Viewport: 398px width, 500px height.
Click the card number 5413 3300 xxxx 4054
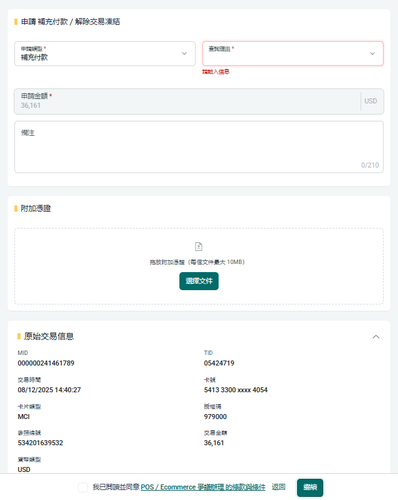click(236, 390)
